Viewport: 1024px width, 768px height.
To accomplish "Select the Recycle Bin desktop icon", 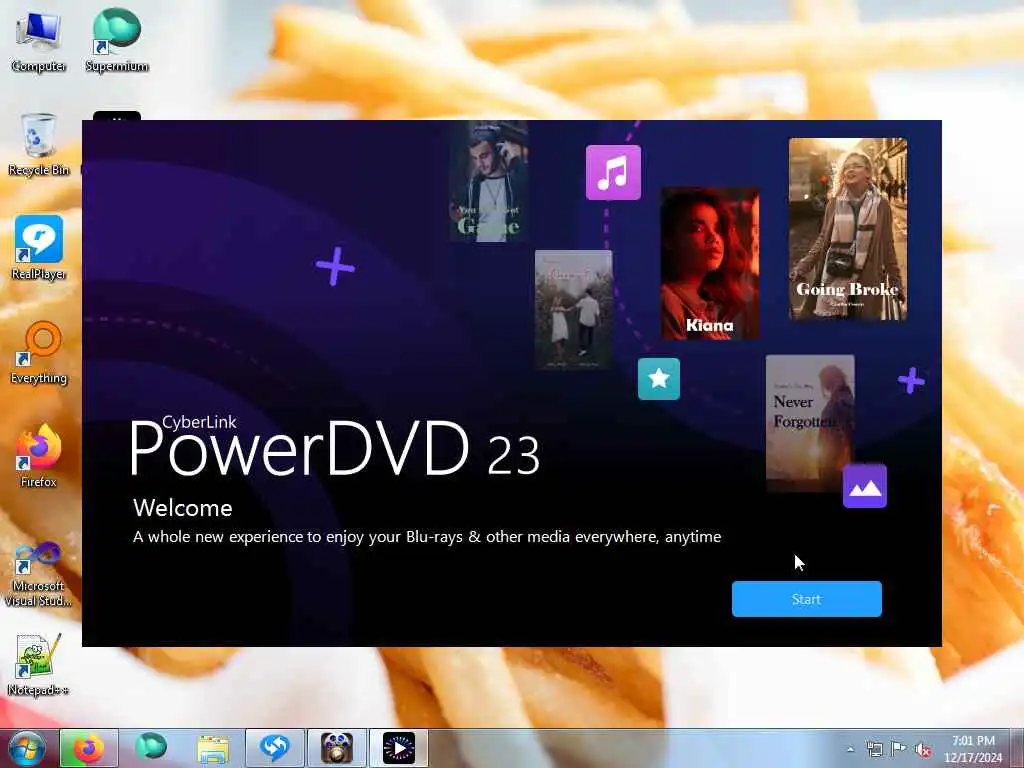I will (x=39, y=145).
